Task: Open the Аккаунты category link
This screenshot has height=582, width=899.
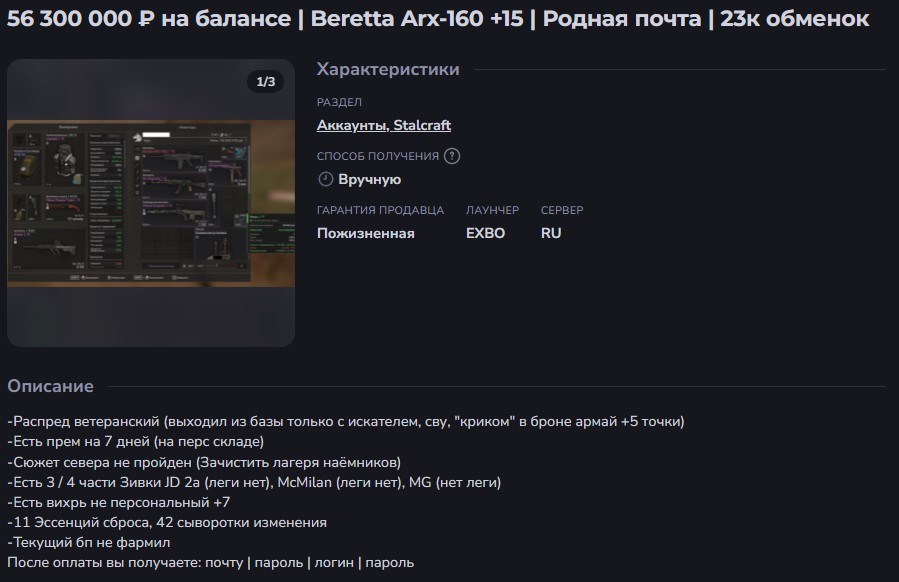Action: (x=351, y=125)
